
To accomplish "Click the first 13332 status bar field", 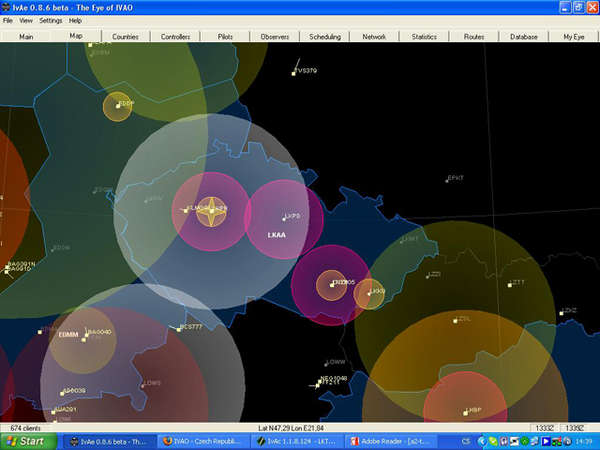I will click(545, 428).
